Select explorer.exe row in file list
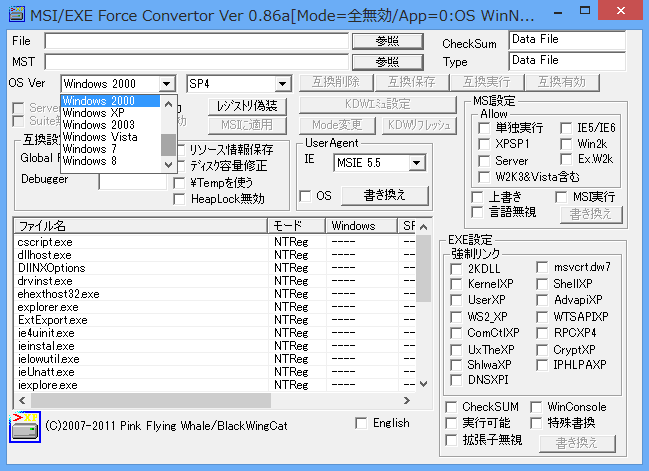This screenshot has height=471, width=649. (x=215, y=307)
